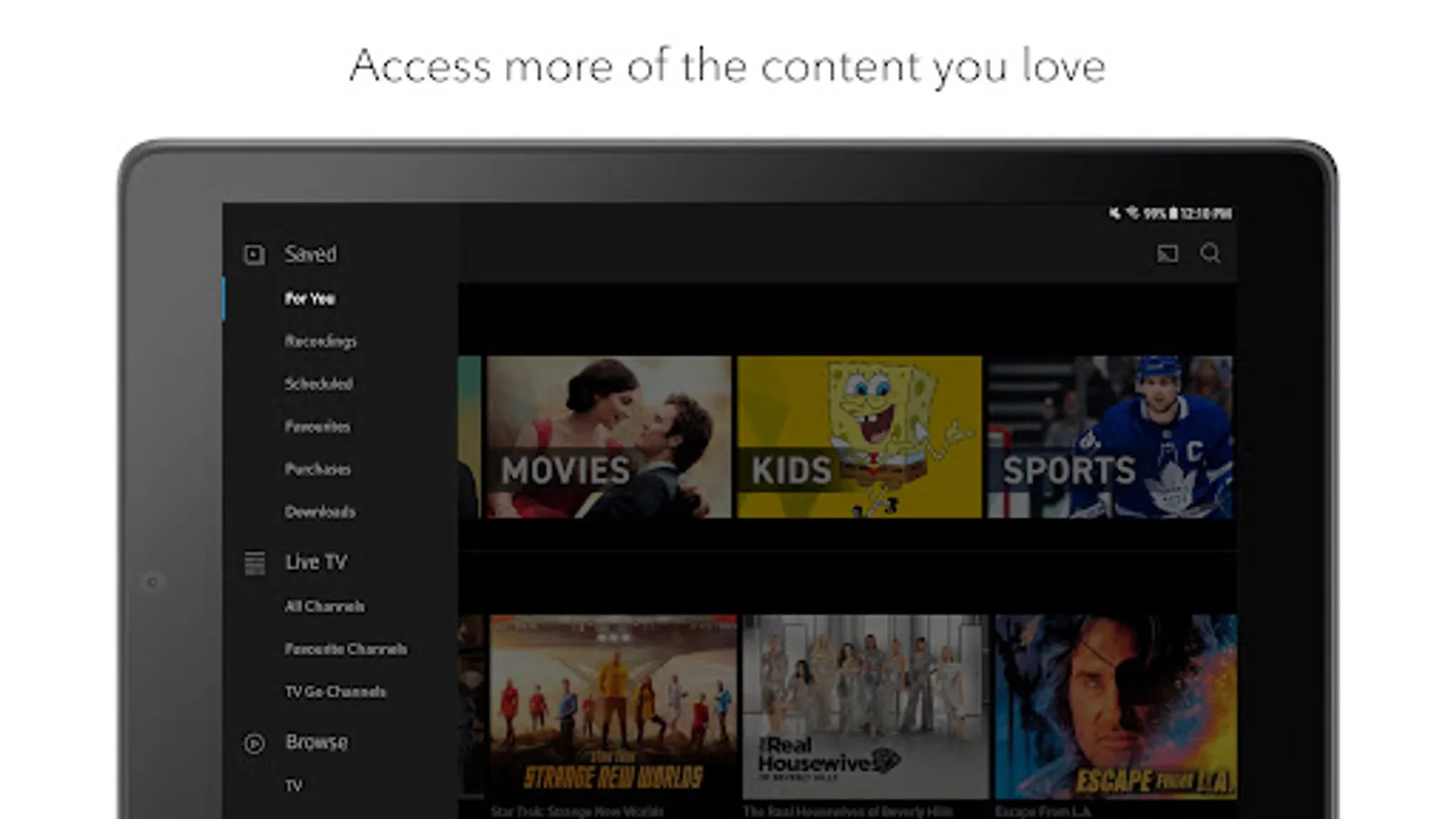The height and width of the screenshot is (819, 1456).
Task: Select TV Go Channels
Action: [335, 692]
